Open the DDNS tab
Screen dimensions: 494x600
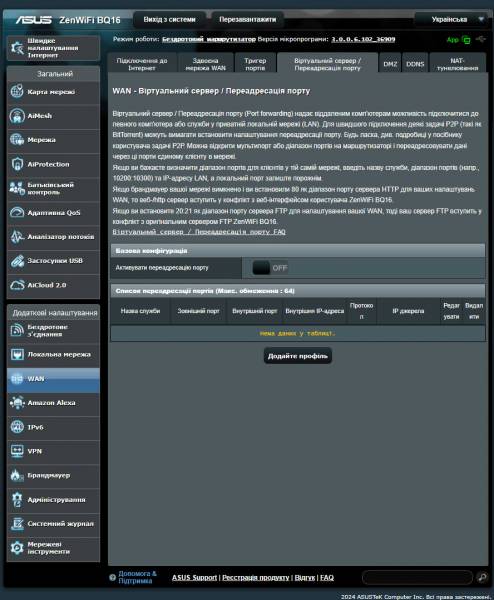(415, 64)
